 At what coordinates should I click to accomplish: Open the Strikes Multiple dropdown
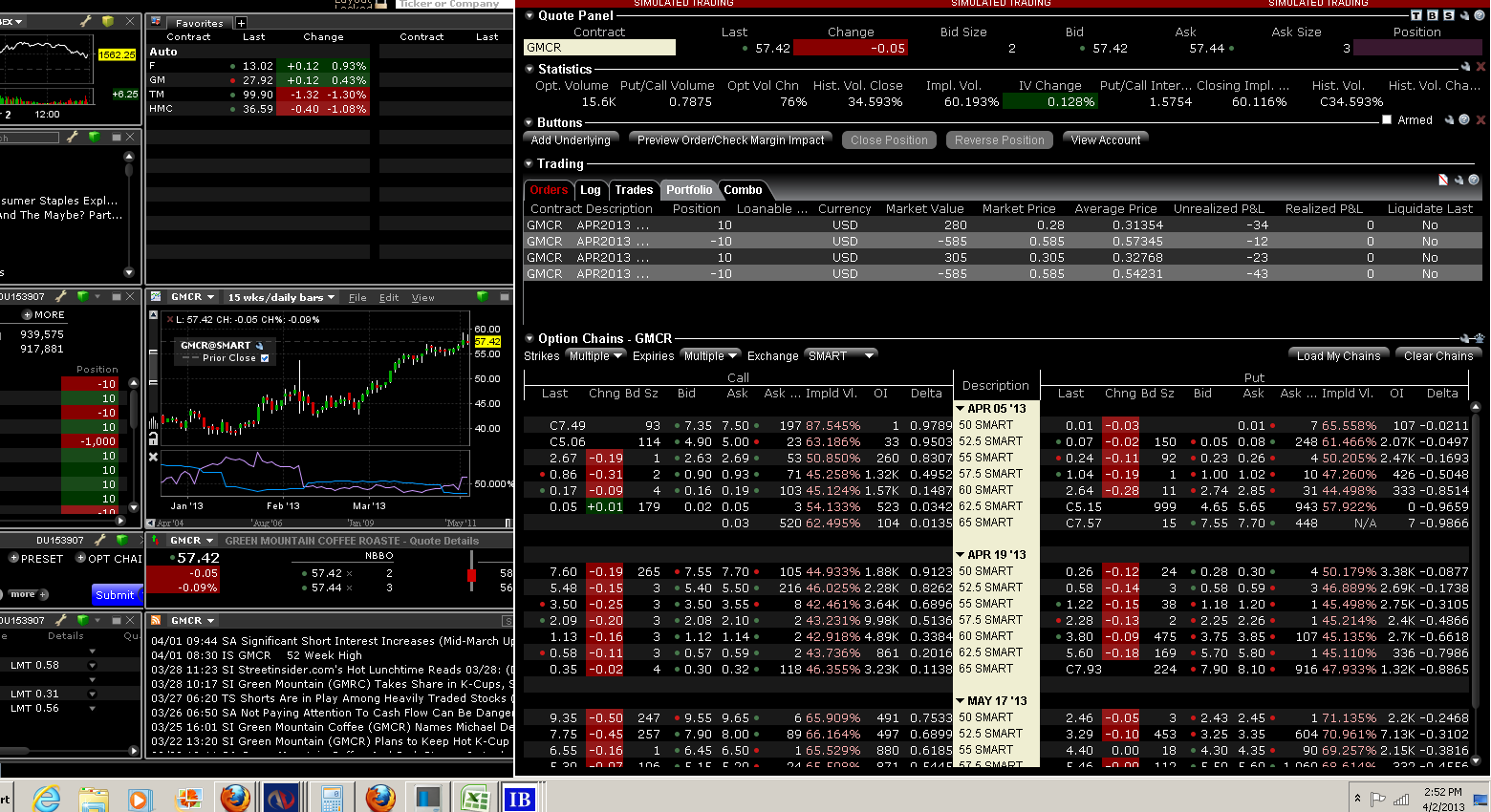click(x=595, y=356)
